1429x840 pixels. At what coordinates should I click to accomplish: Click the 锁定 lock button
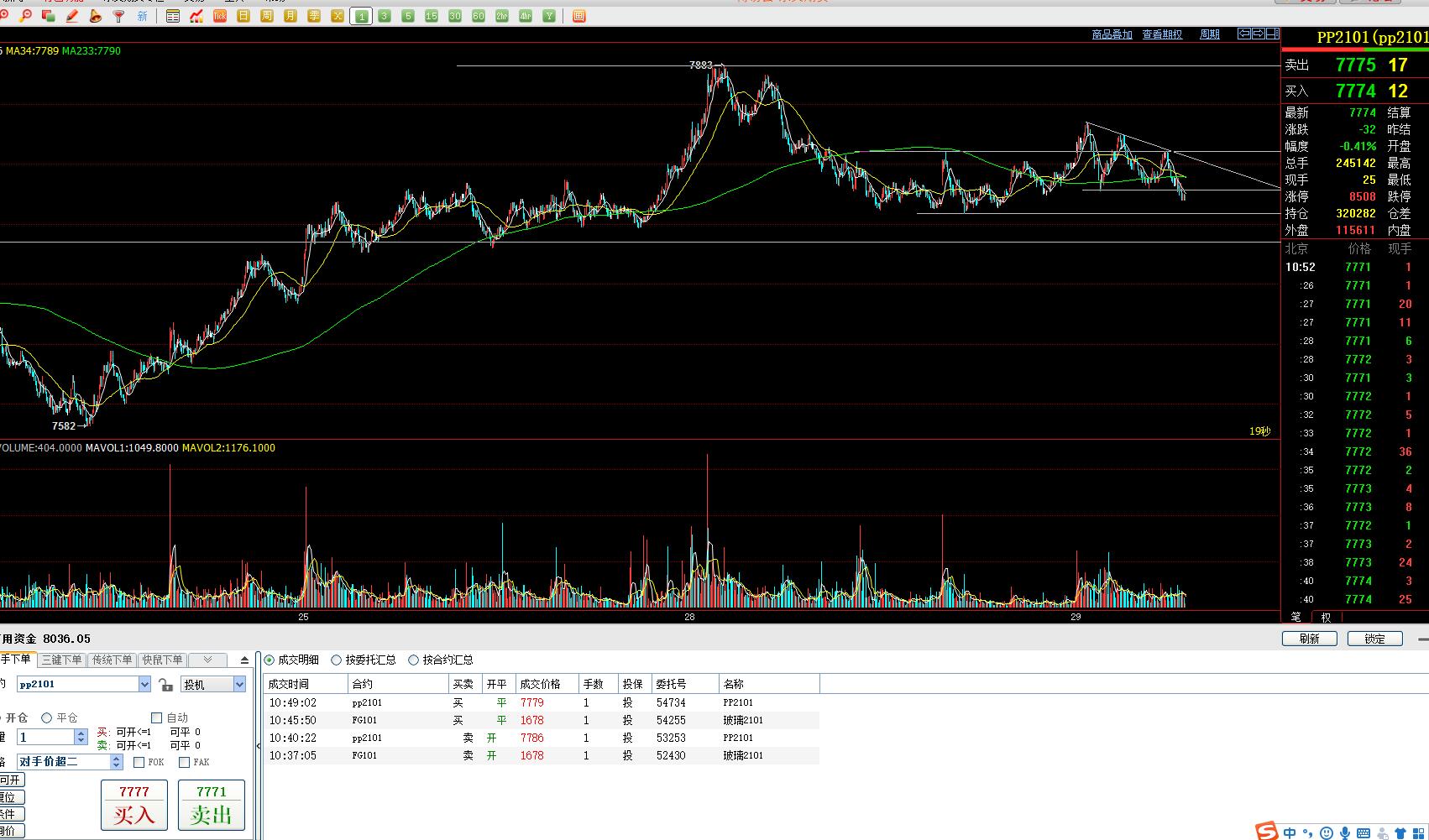(1375, 639)
